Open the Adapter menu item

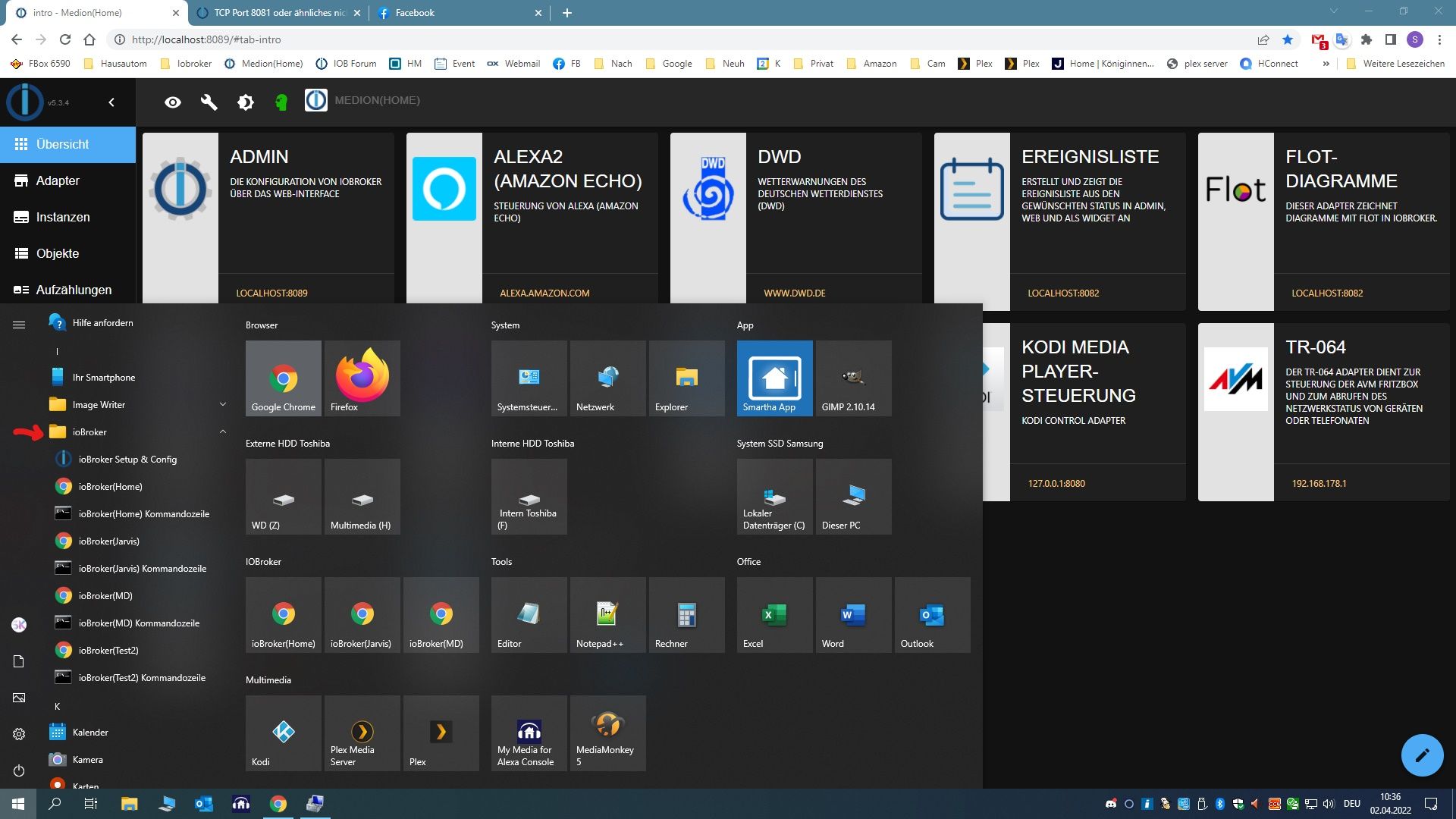[58, 180]
